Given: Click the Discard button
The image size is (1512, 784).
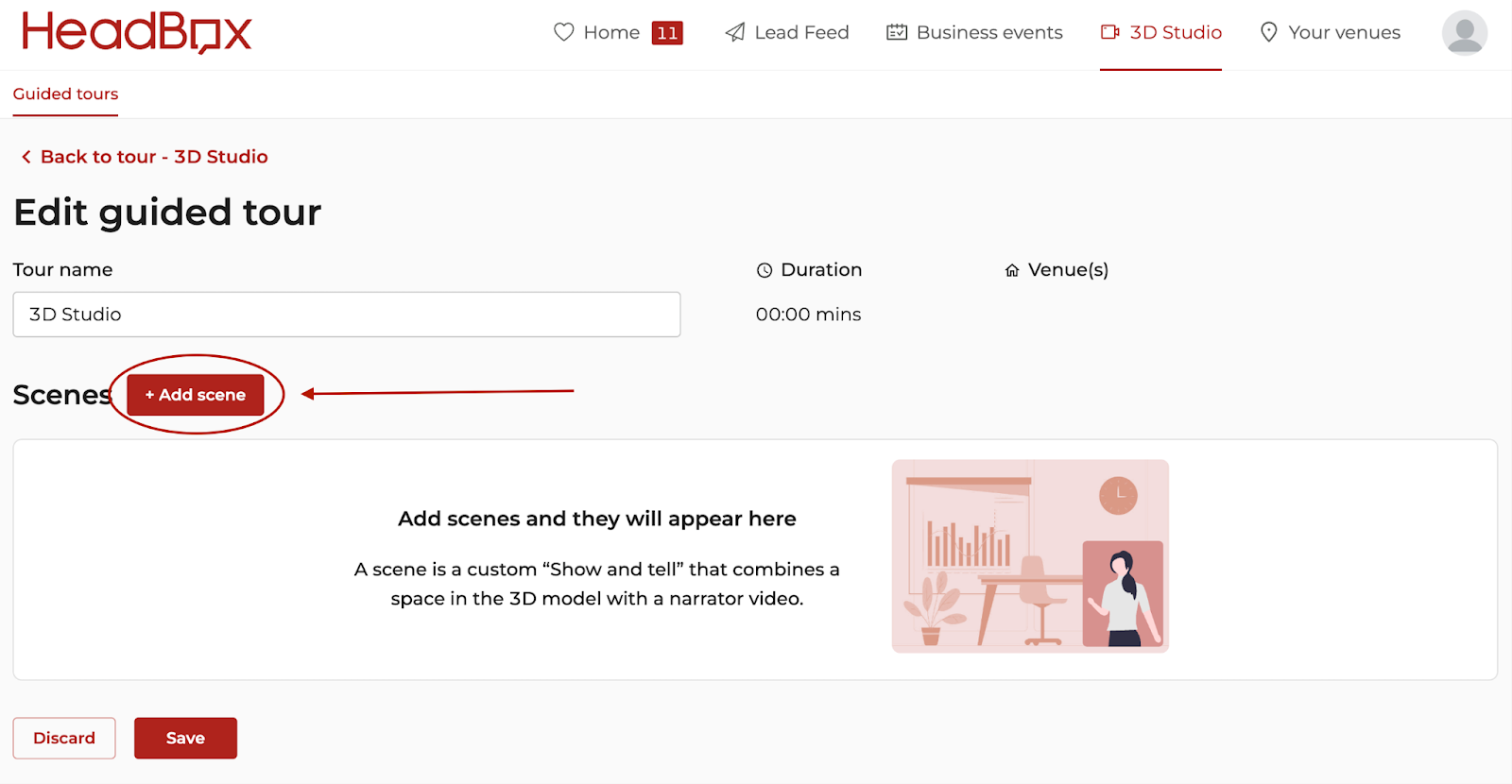Looking at the screenshot, I should [64, 738].
